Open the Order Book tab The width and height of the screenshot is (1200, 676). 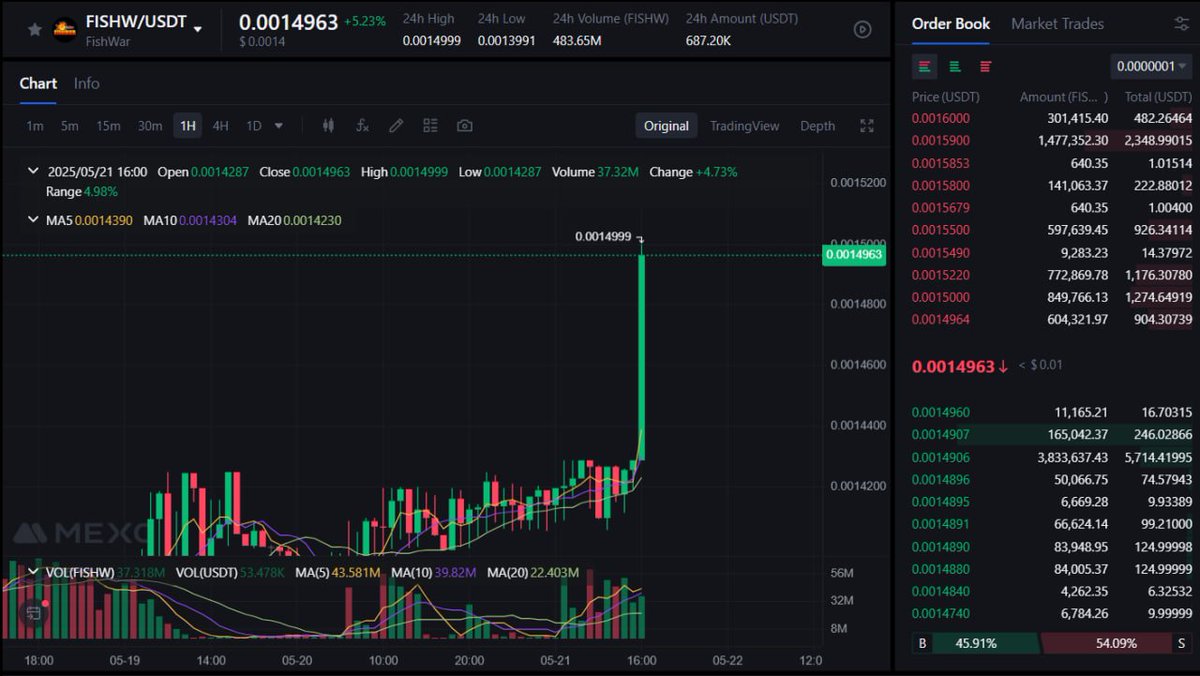(951, 23)
